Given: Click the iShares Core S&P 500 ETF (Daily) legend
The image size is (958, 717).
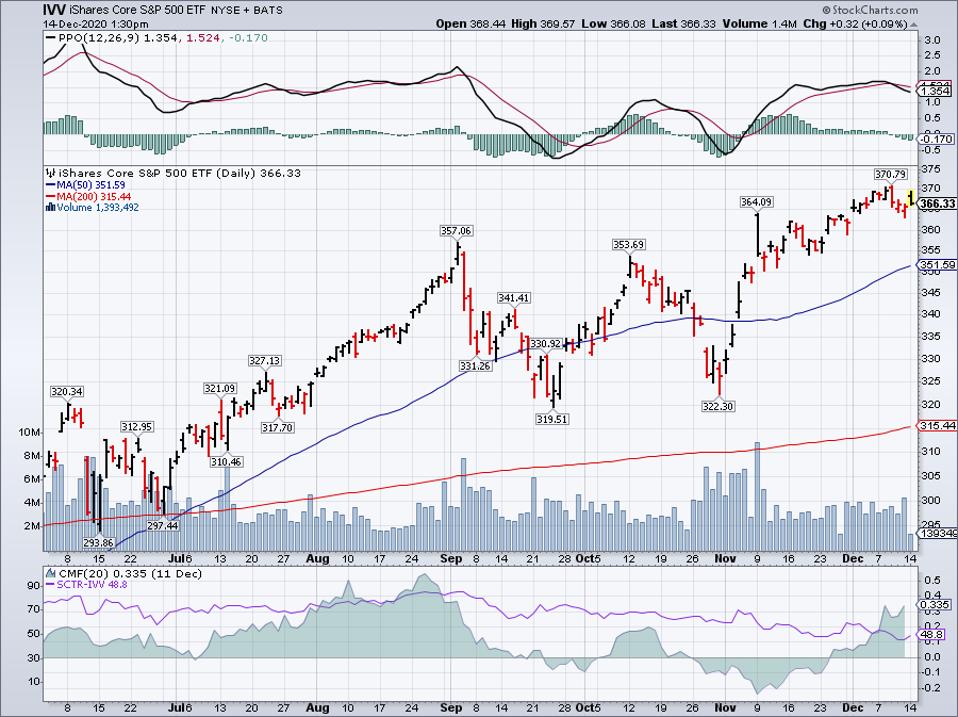Looking at the screenshot, I should [x=180, y=173].
